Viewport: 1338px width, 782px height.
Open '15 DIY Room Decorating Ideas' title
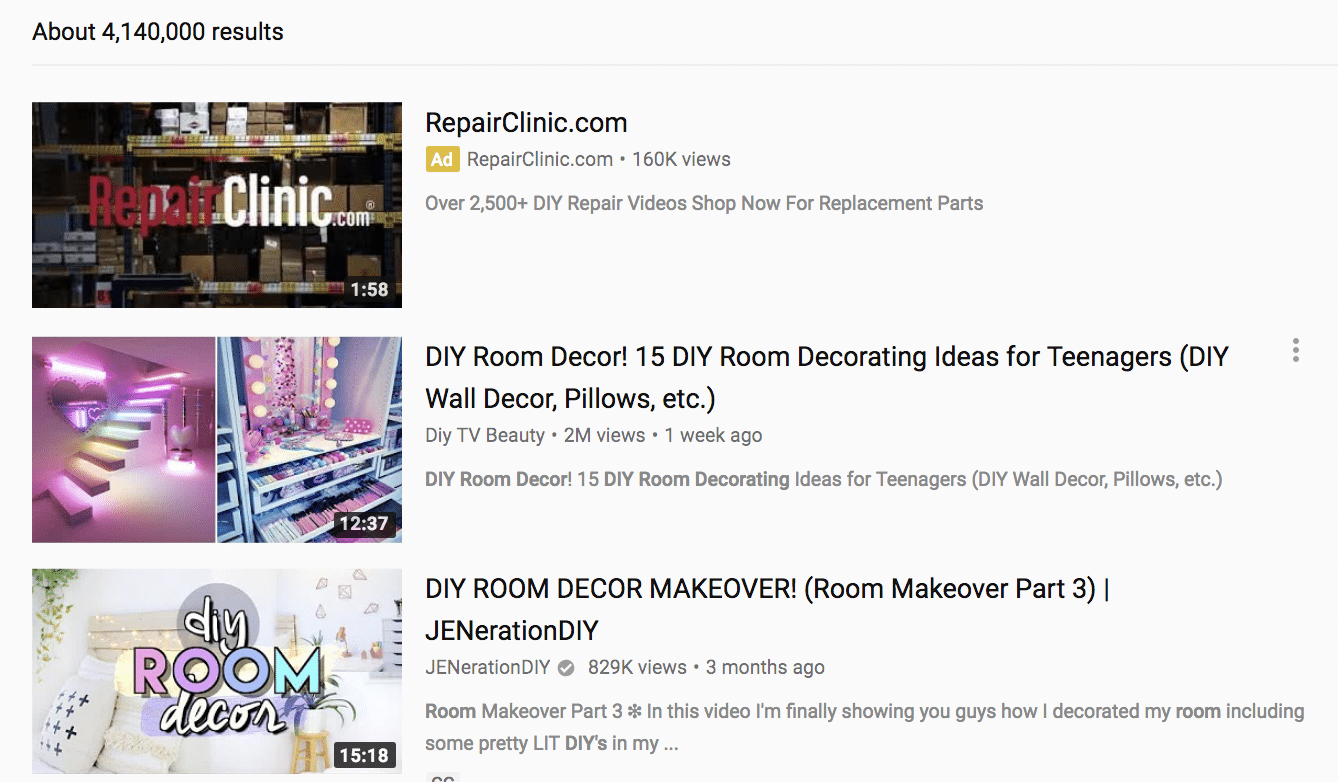pyautogui.click(x=827, y=378)
